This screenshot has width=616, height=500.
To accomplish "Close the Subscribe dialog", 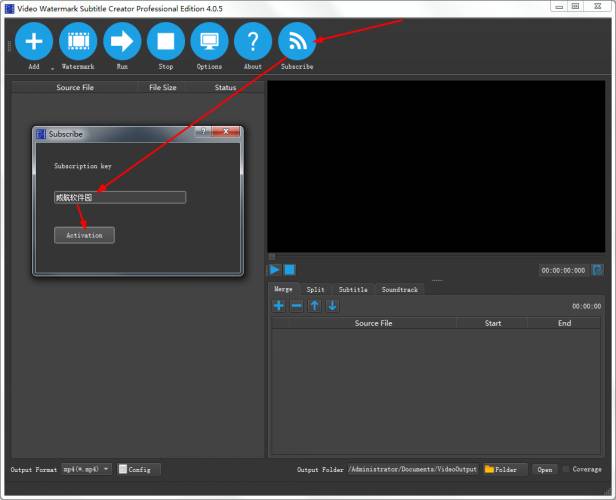I will click(226, 132).
